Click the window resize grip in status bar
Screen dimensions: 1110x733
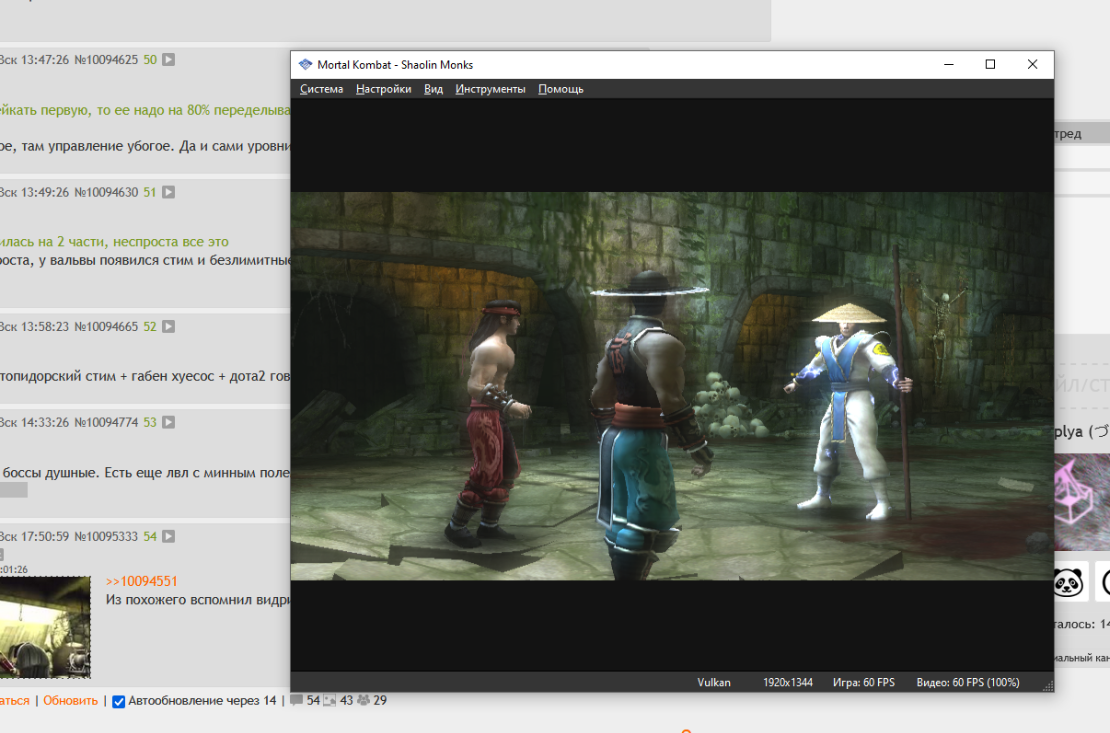pyautogui.click(x=1048, y=686)
